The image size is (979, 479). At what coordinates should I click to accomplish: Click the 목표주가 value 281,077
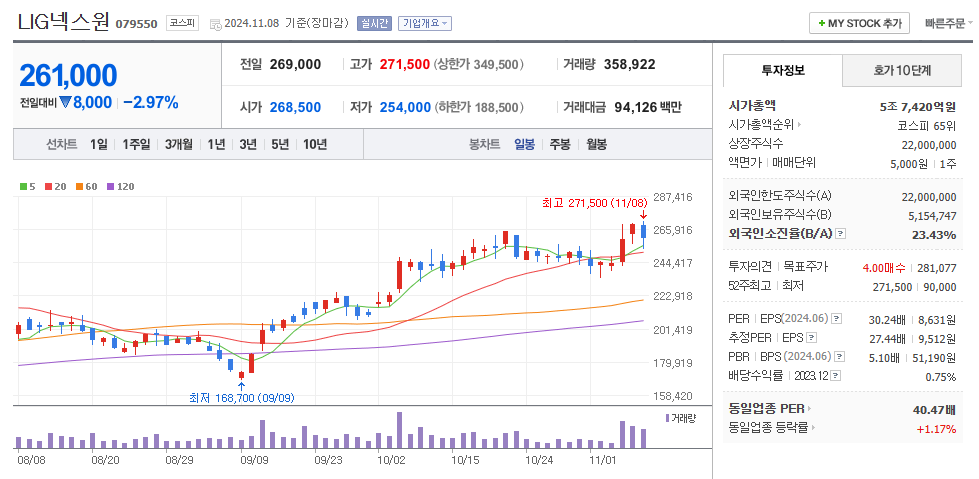[937, 267]
